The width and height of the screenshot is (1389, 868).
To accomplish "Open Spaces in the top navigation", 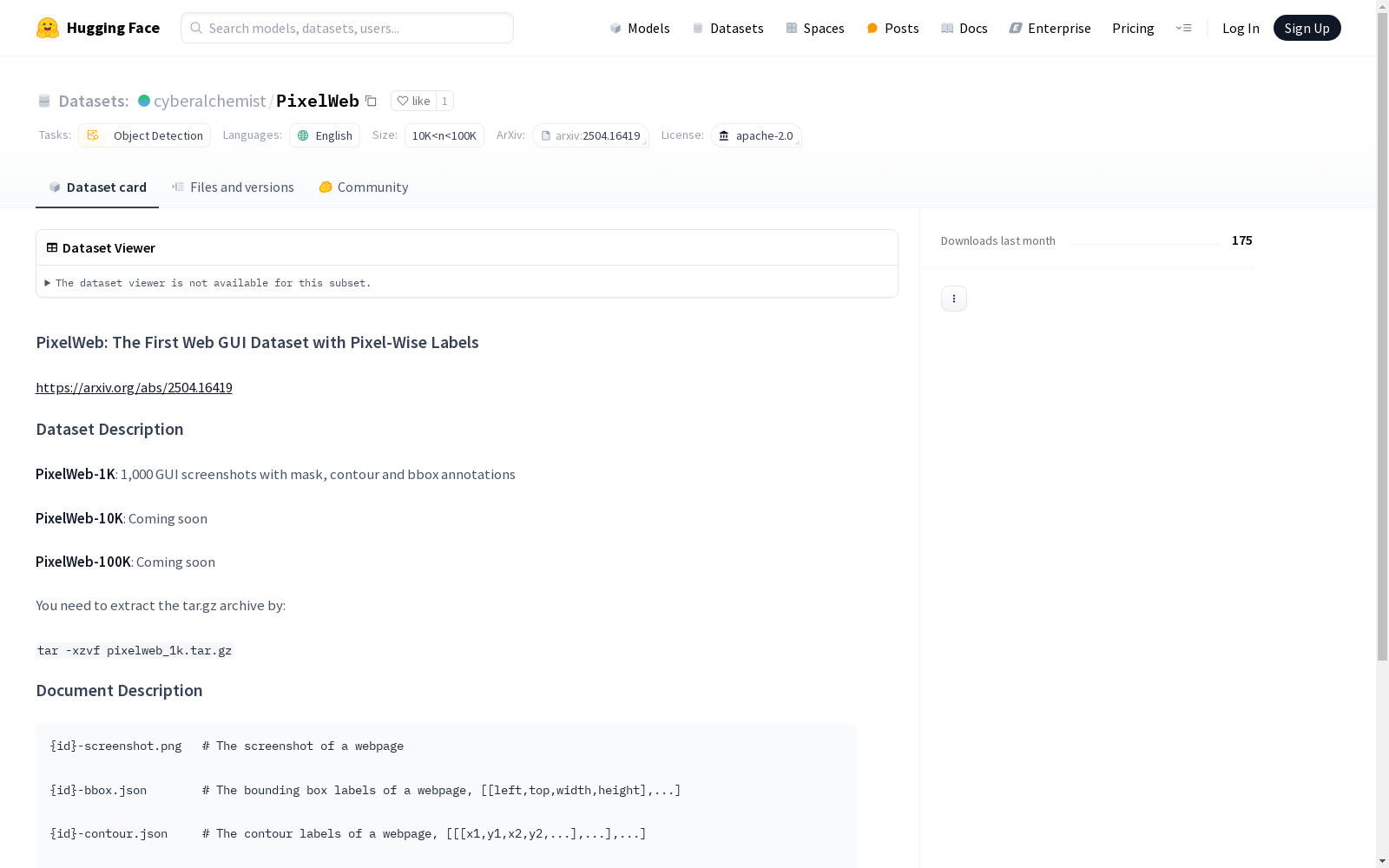I will [x=815, y=28].
